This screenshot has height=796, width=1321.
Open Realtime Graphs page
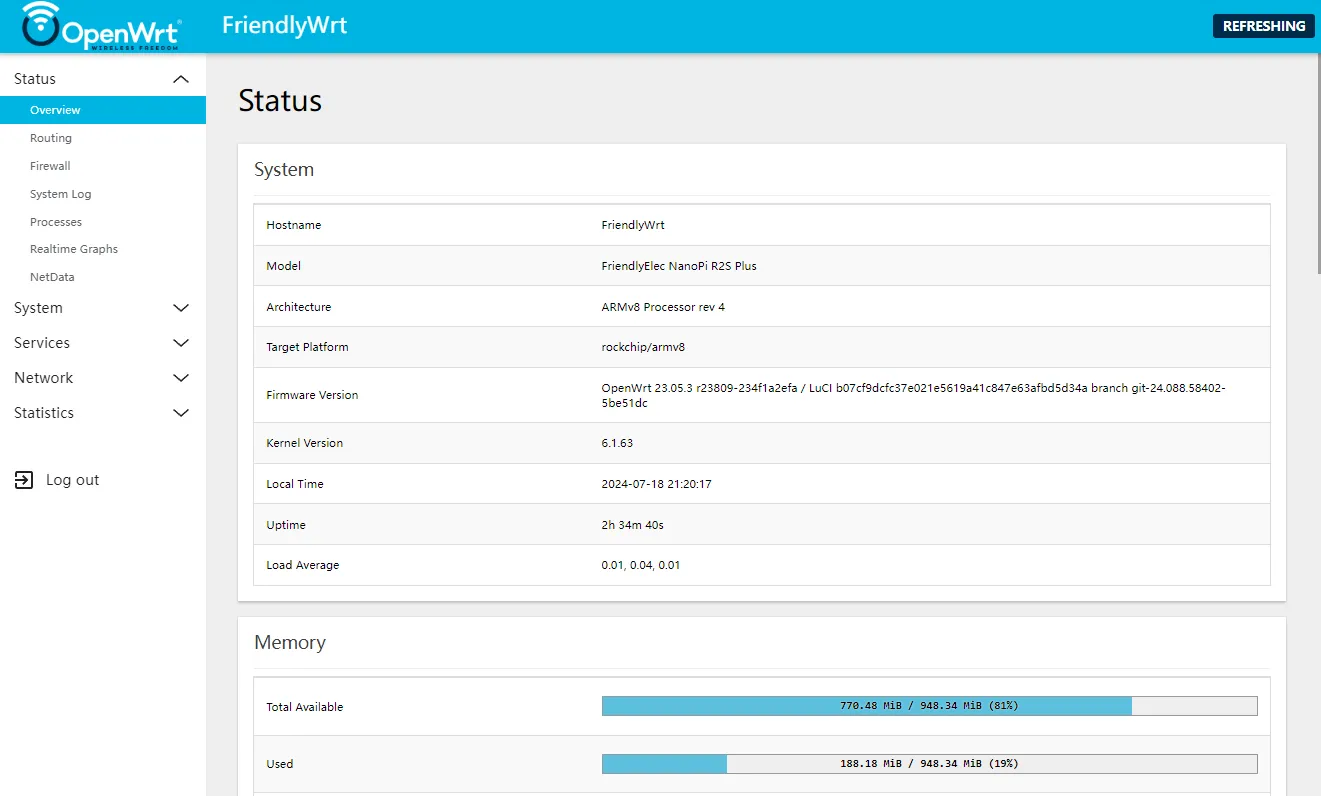[x=74, y=249]
